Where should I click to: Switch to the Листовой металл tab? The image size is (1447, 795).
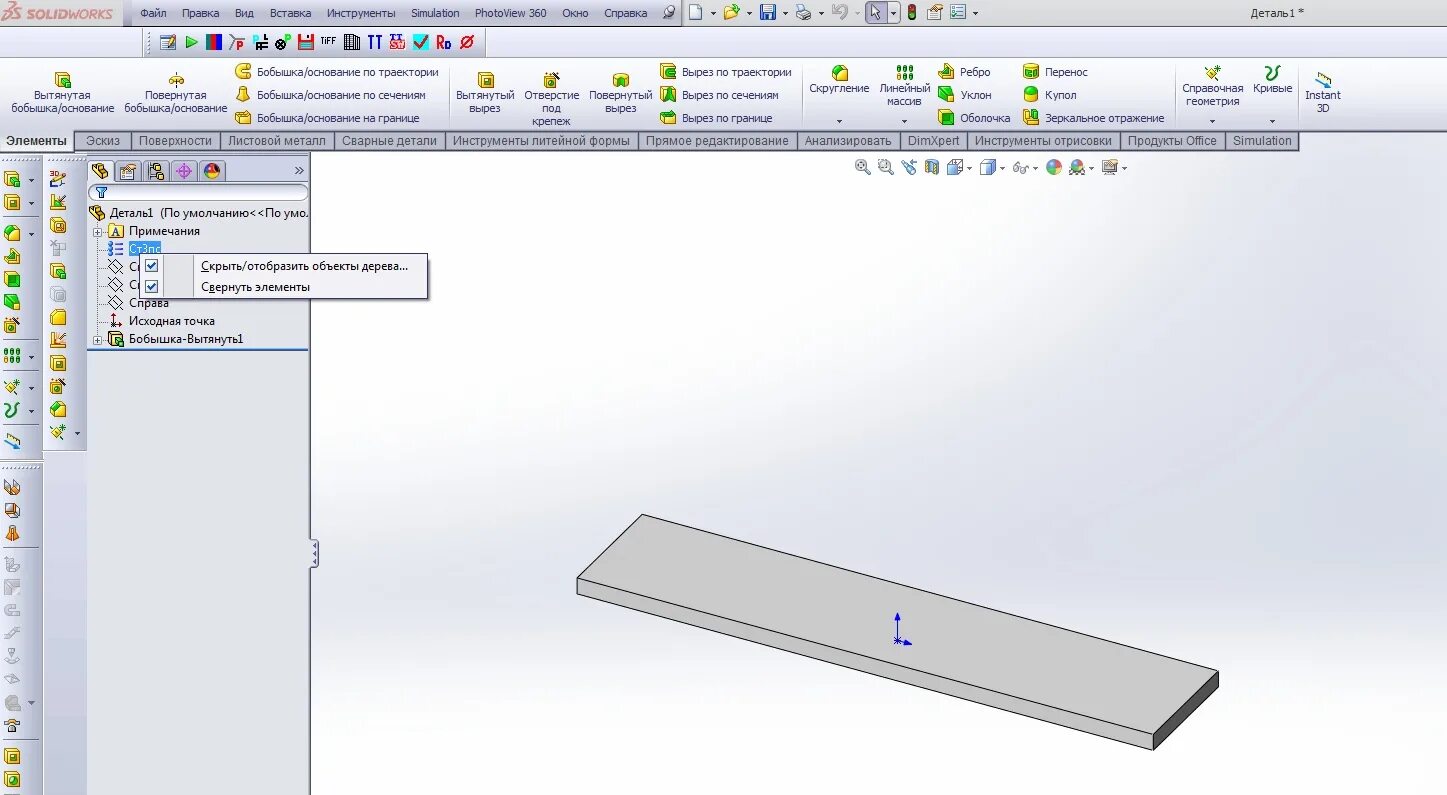(276, 140)
